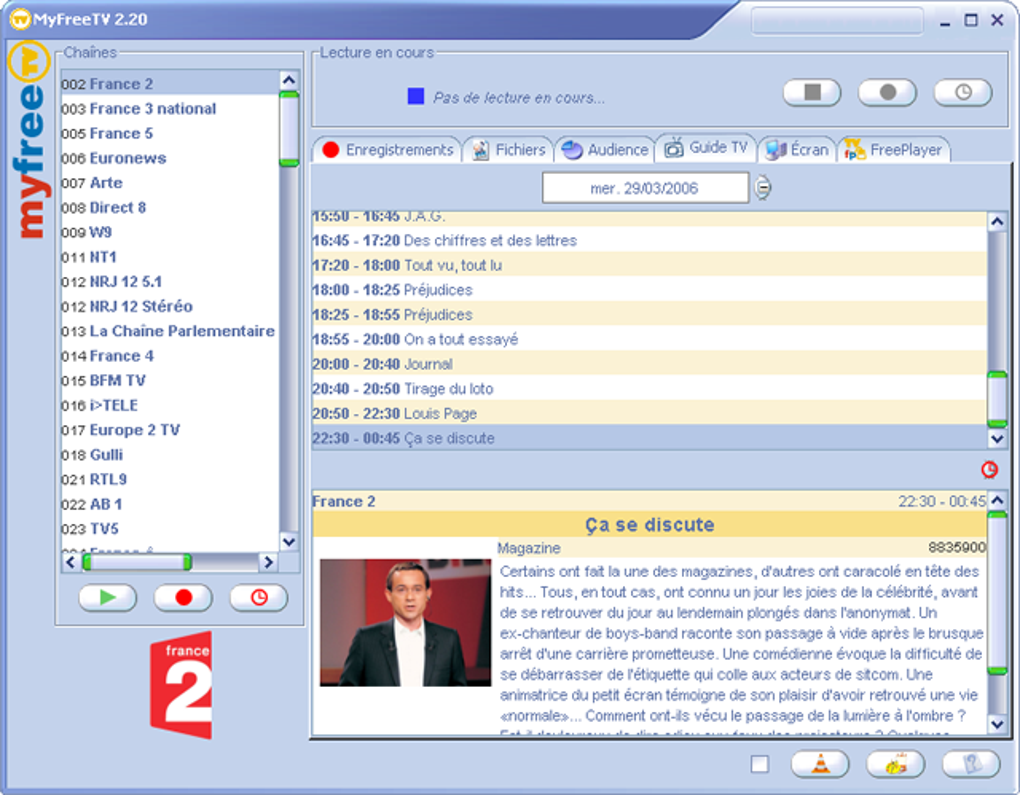
Task: Click channel list right horizontal arrow
Action: (267, 562)
